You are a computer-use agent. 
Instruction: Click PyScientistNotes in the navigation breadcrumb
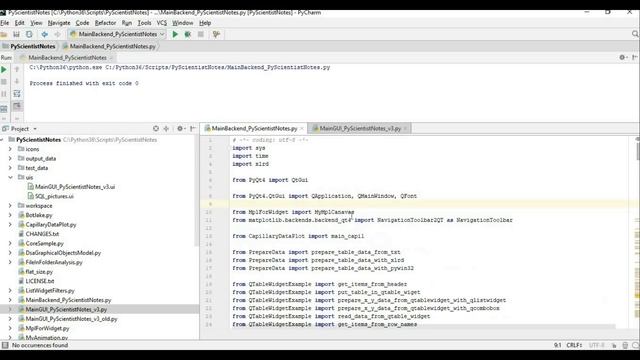click(x=33, y=47)
